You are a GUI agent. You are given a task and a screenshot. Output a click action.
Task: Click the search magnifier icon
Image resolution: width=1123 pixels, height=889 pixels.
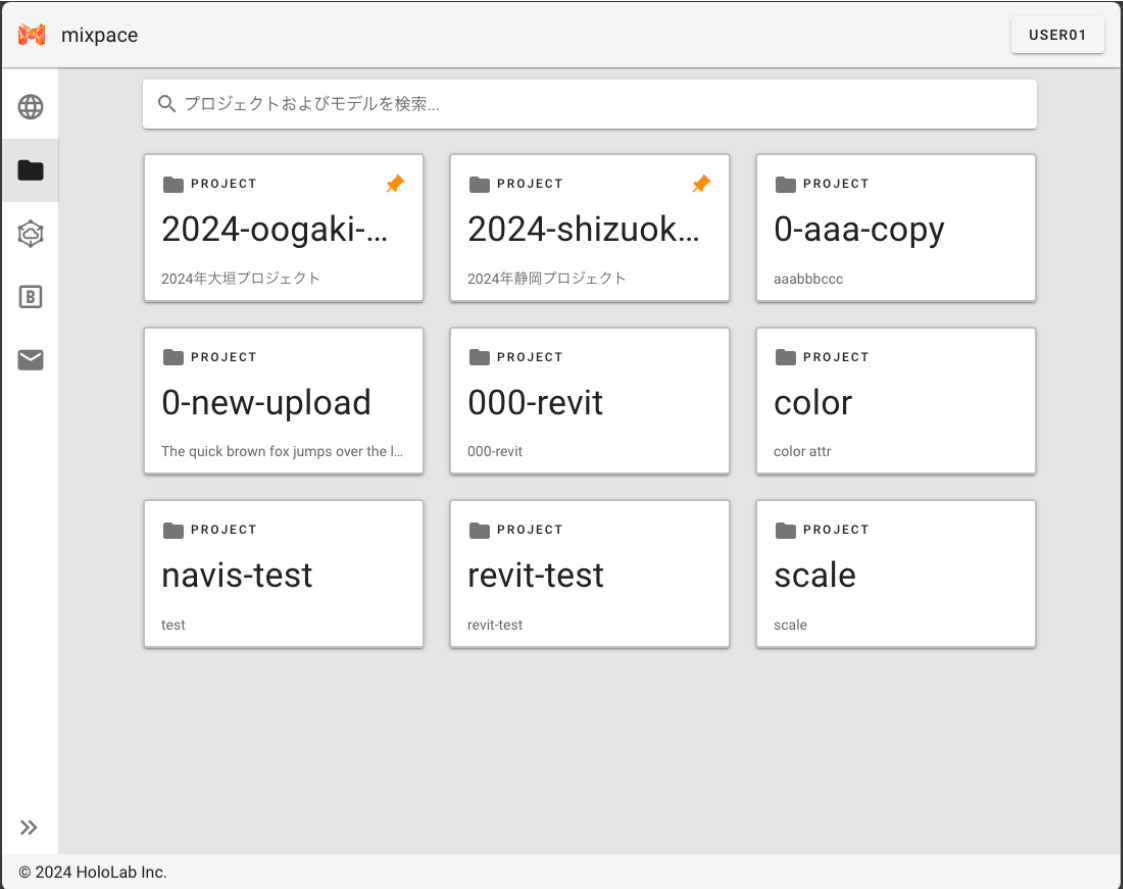point(167,104)
